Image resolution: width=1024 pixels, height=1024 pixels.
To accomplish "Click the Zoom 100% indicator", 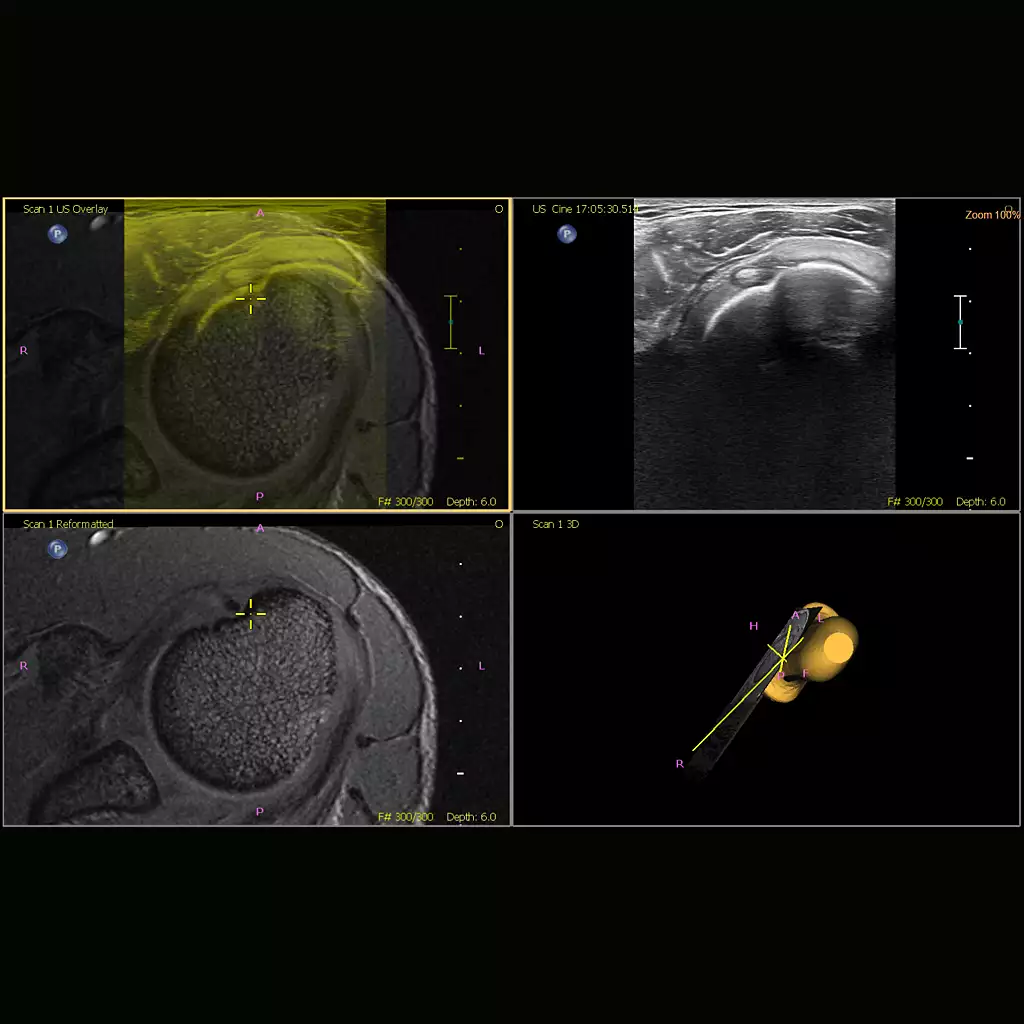I will coord(991,215).
